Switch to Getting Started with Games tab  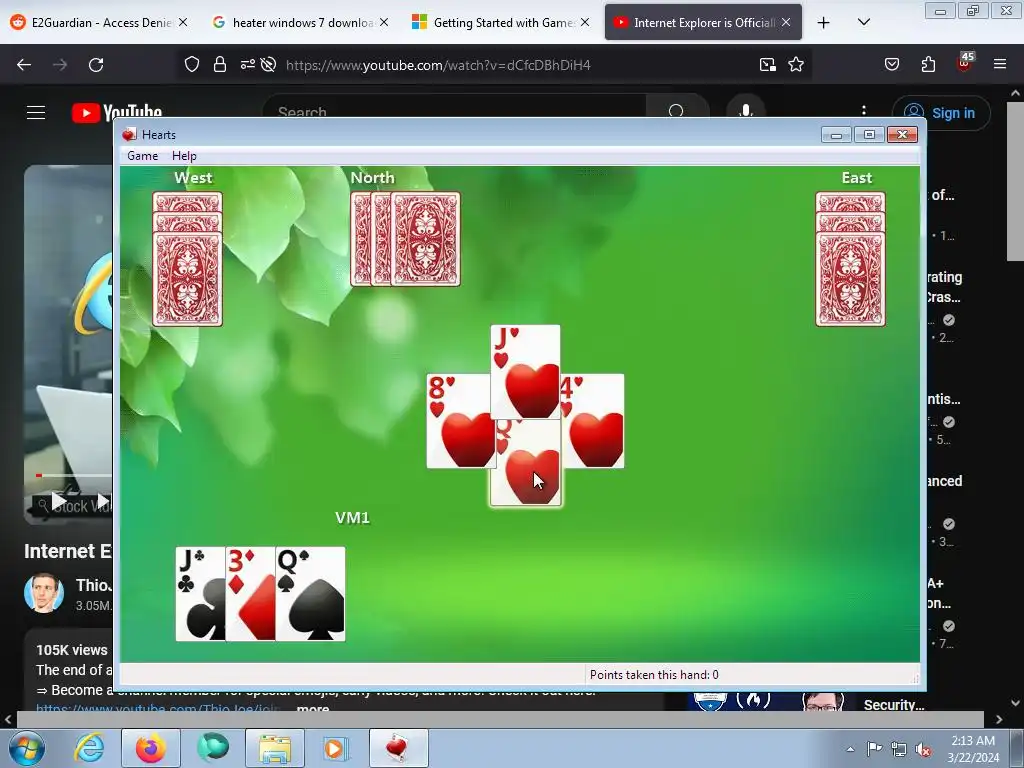coord(502,22)
